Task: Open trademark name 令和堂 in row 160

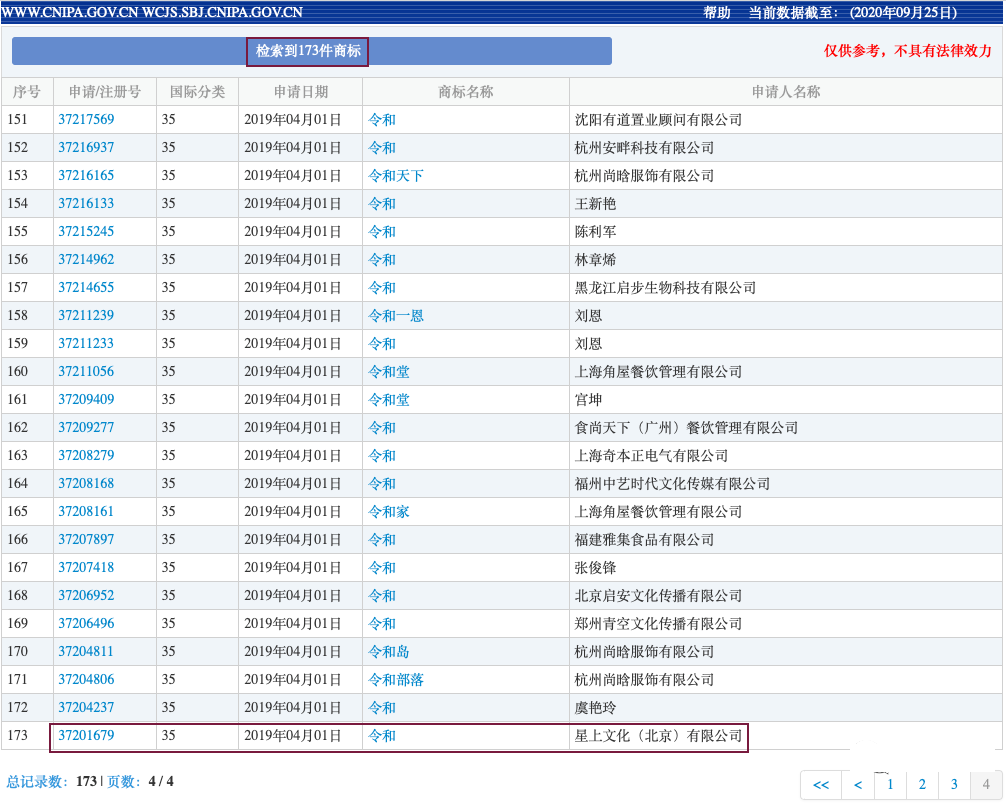Action: [388, 371]
